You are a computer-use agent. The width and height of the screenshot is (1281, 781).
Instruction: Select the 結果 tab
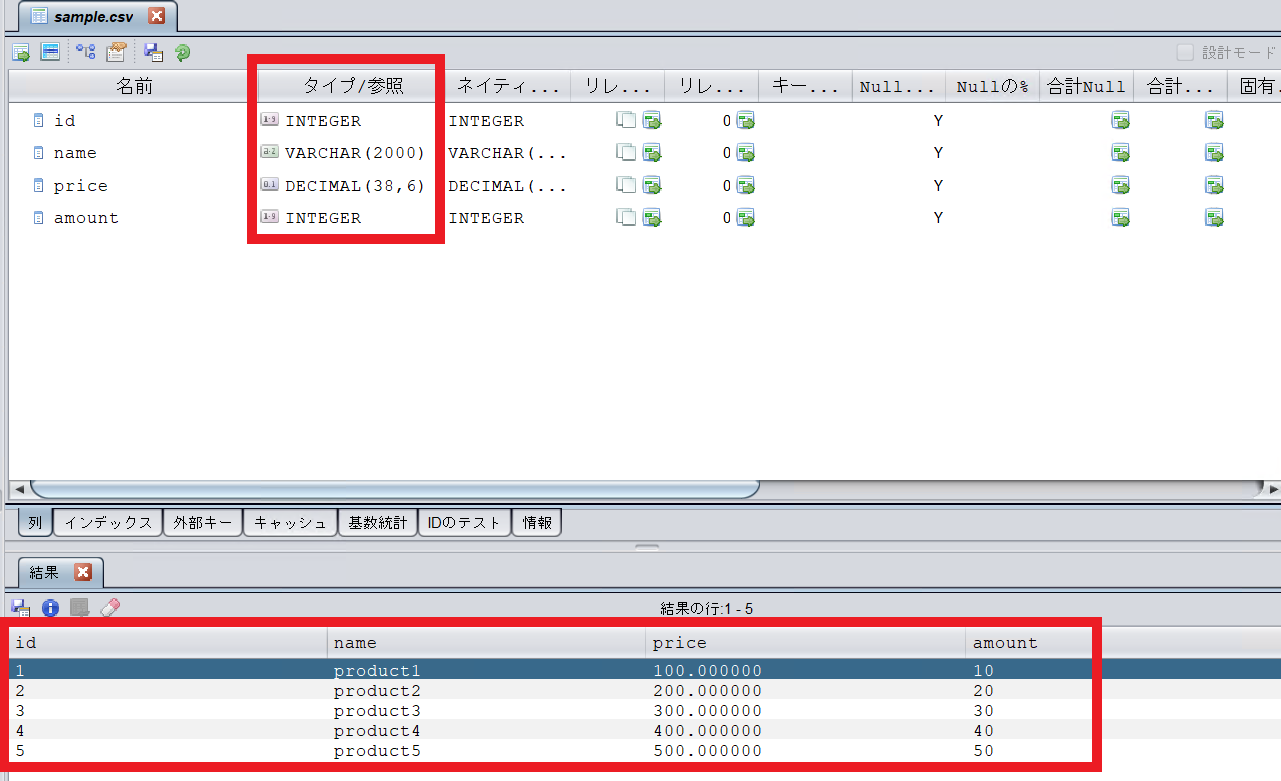click(60, 573)
